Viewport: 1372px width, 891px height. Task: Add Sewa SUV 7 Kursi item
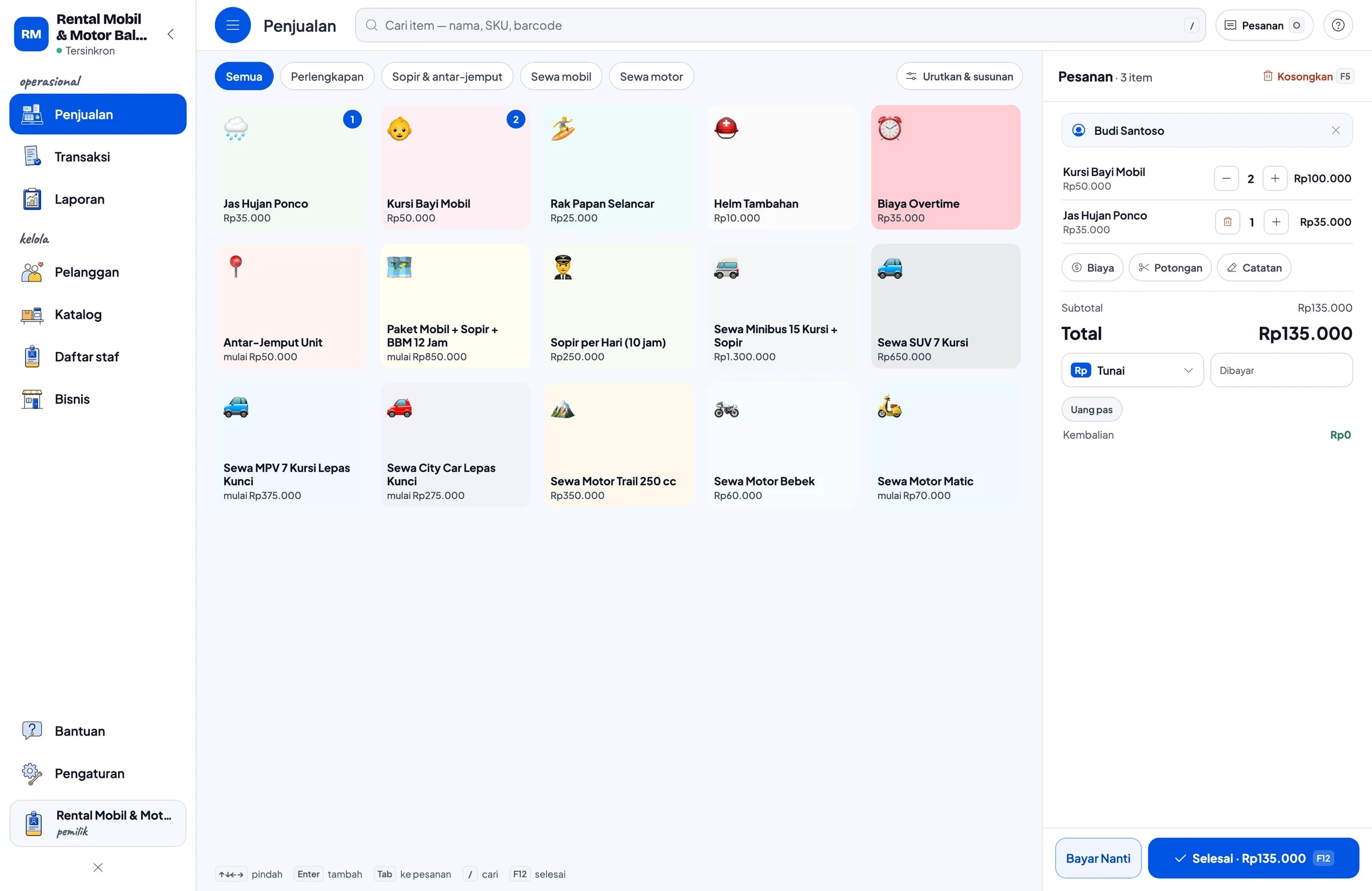[946, 306]
